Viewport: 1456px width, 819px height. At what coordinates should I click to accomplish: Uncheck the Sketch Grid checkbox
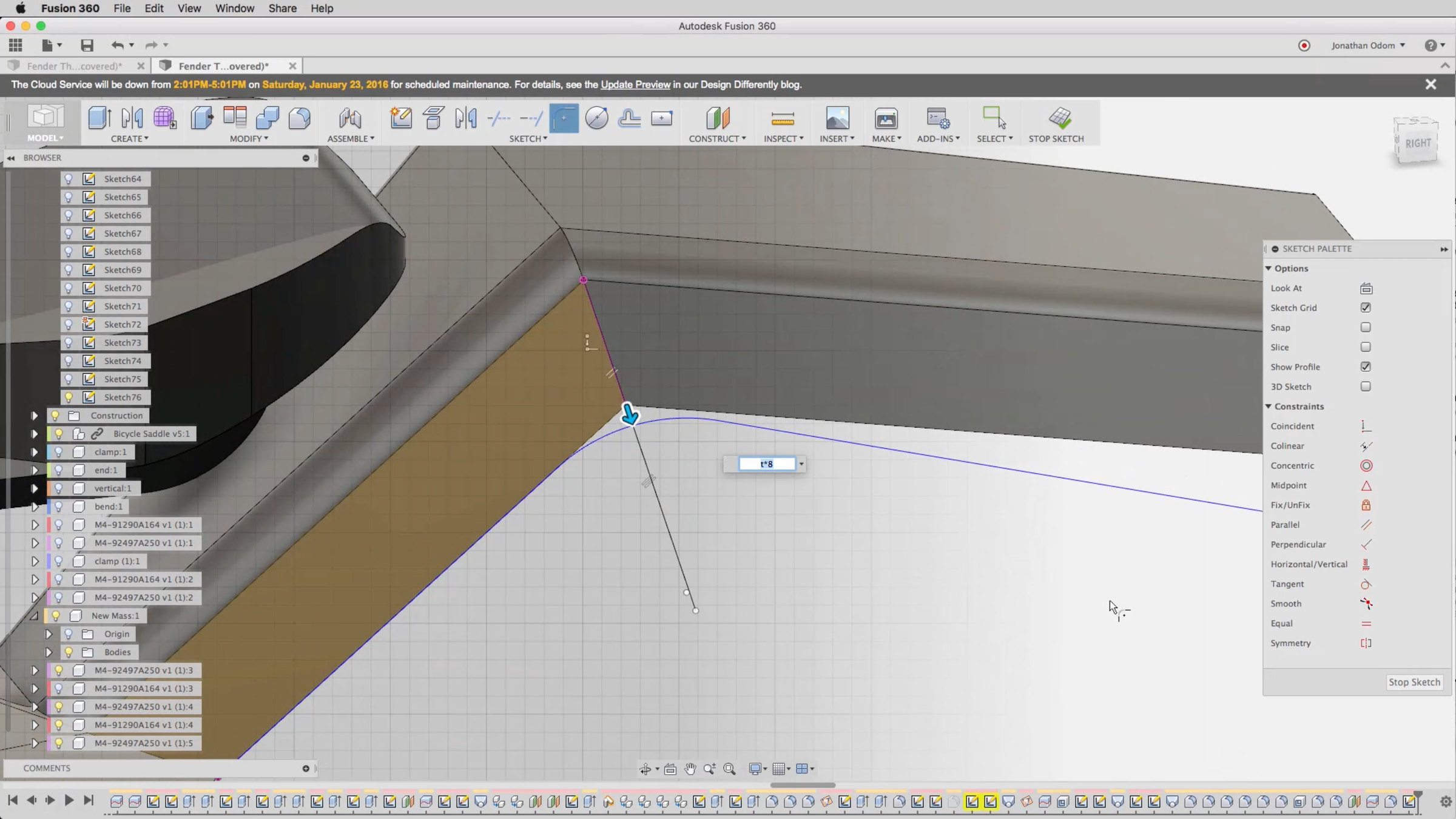click(1366, 308)
